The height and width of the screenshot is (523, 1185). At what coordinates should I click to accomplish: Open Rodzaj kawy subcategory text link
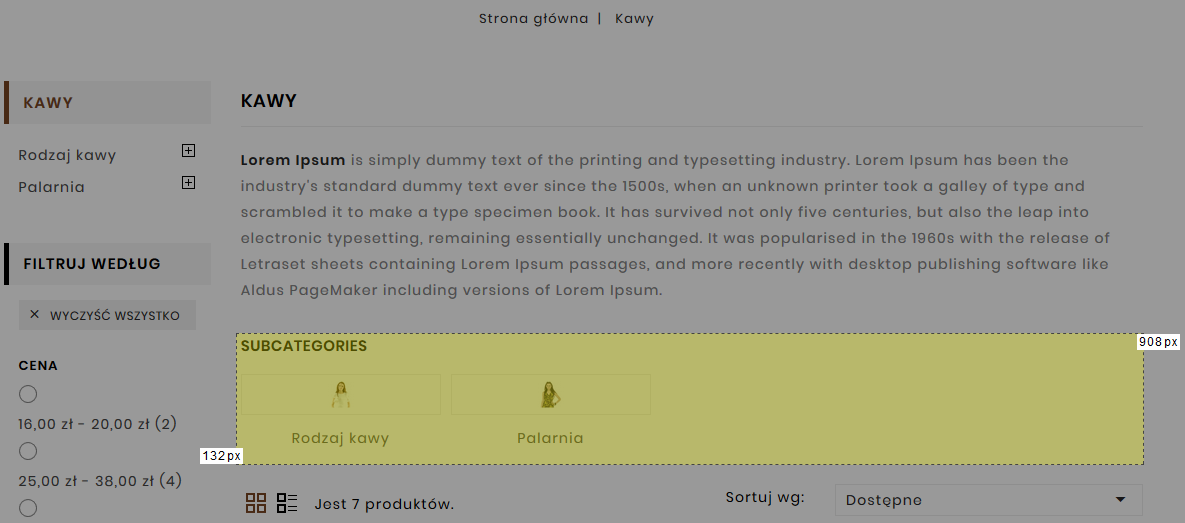tap(340, 438)
